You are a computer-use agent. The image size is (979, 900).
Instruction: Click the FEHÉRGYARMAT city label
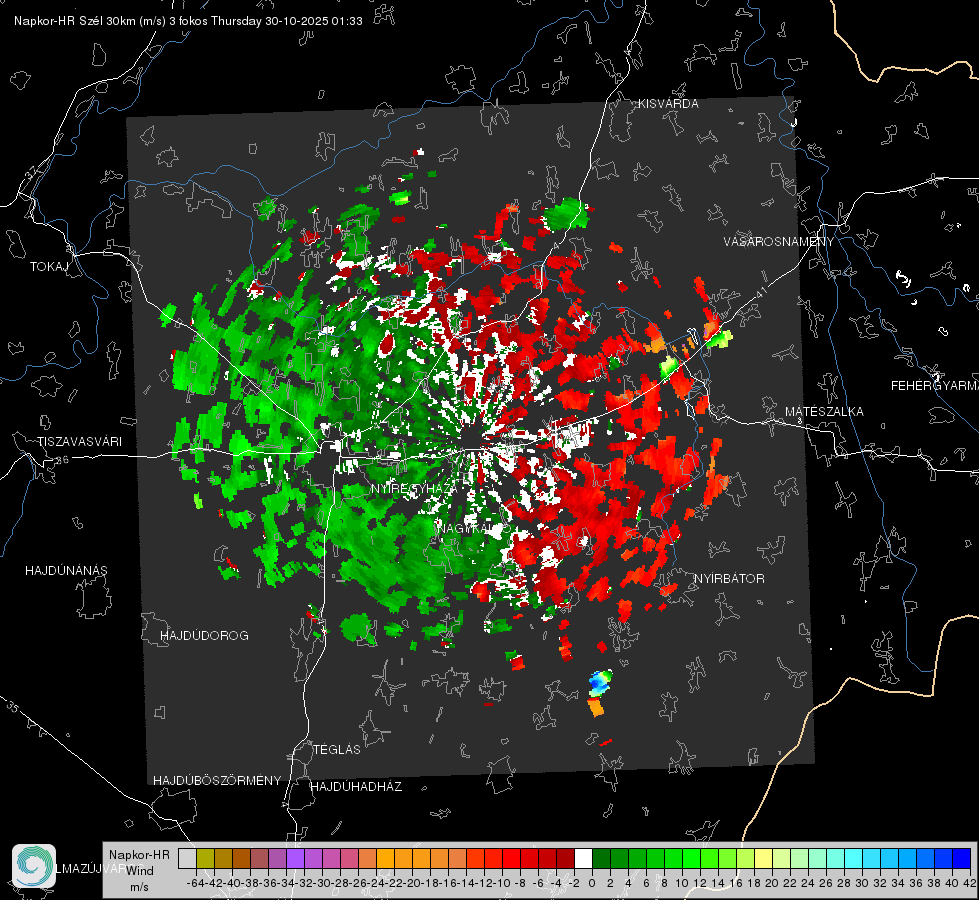[x=934, y=386]
